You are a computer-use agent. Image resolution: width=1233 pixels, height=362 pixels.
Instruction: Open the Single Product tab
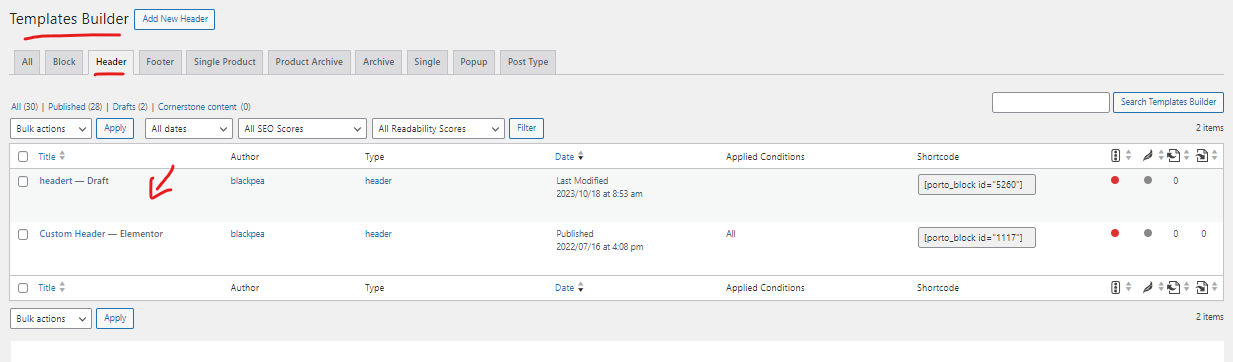click(x=225, y=62)
